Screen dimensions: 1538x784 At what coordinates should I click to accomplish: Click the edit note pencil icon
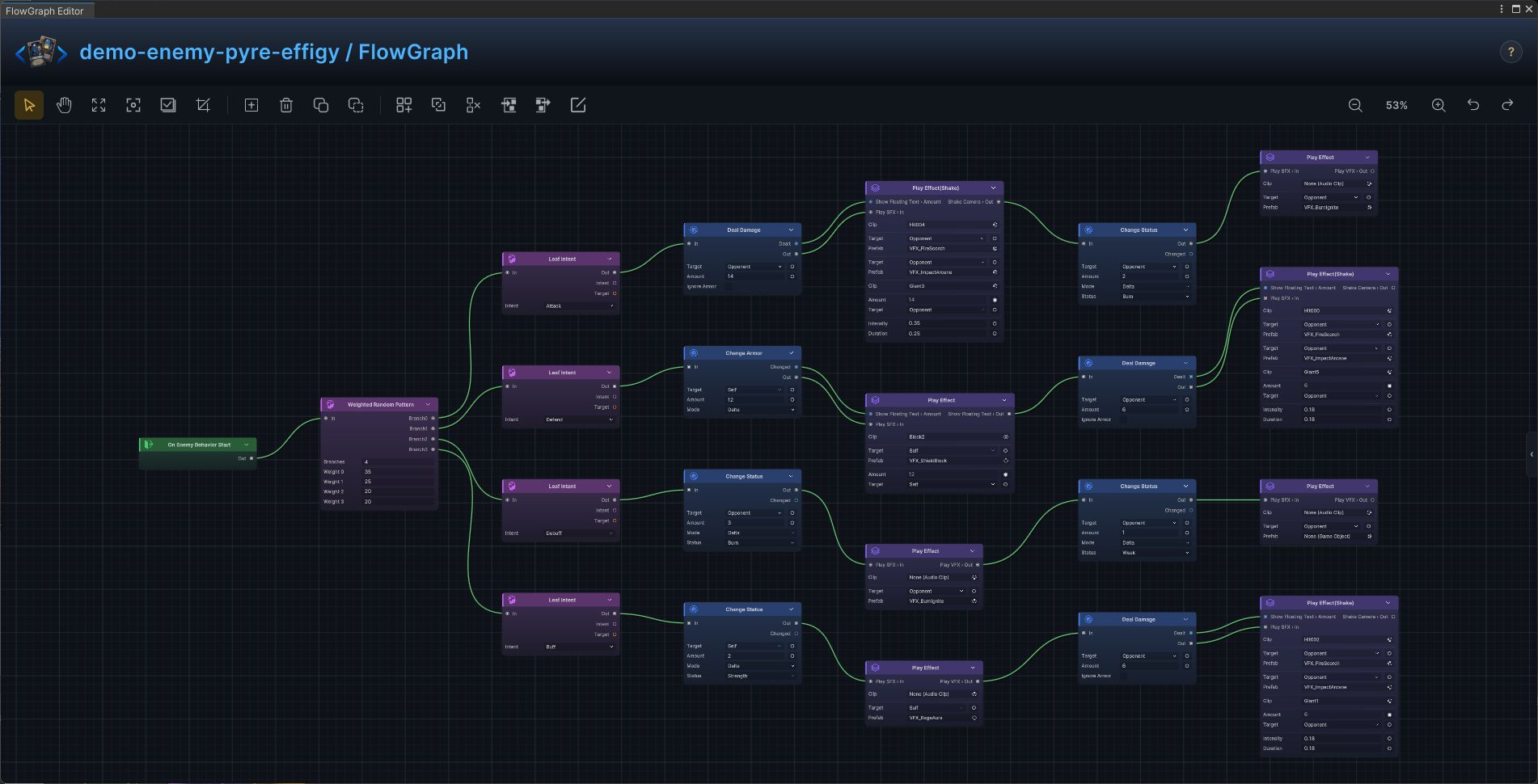pyautogui.click(x=578, y=105)
